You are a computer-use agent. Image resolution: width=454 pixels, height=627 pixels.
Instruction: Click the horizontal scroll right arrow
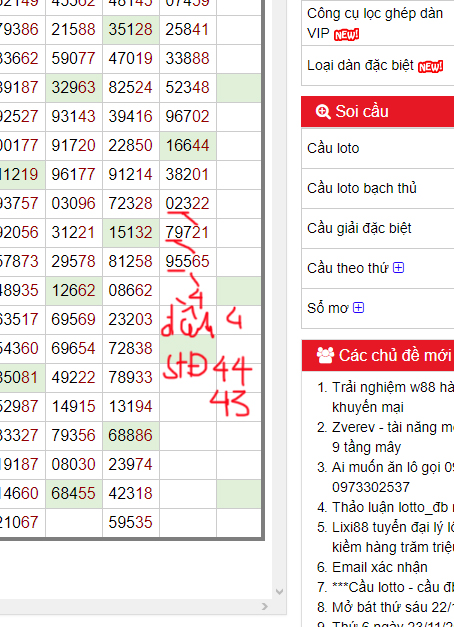tap(264, 607)
